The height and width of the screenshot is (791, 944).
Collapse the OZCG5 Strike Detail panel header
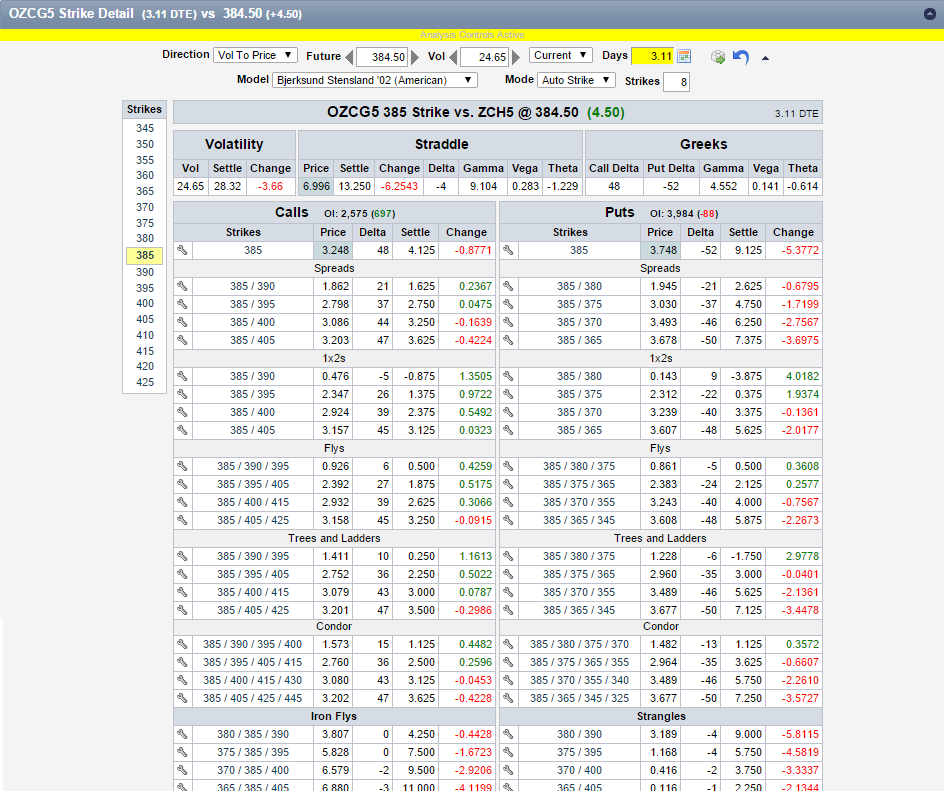click(x=930, y=14)
